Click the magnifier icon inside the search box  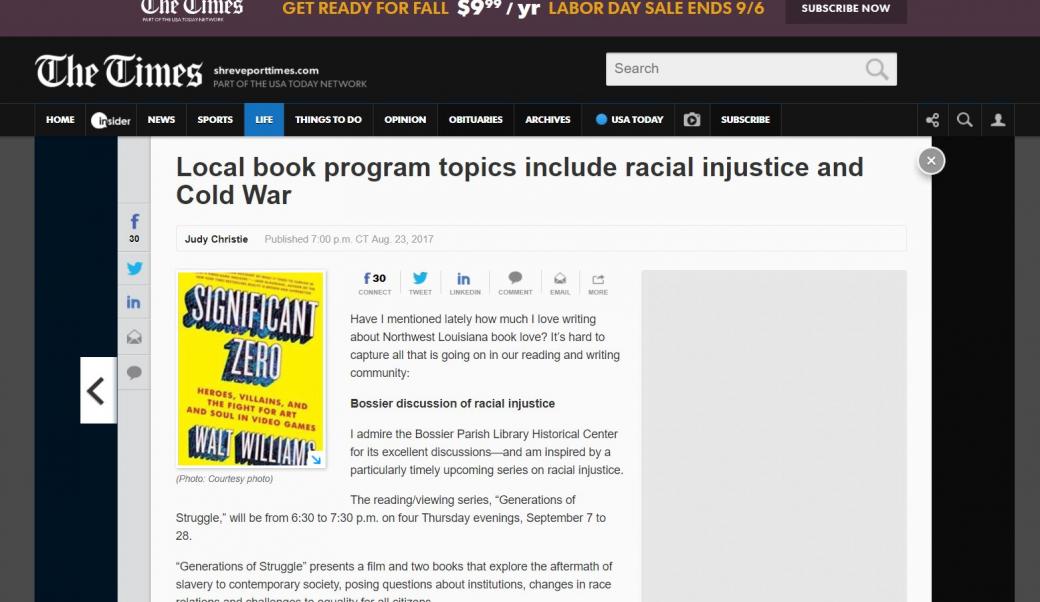(x=876, y=69)
